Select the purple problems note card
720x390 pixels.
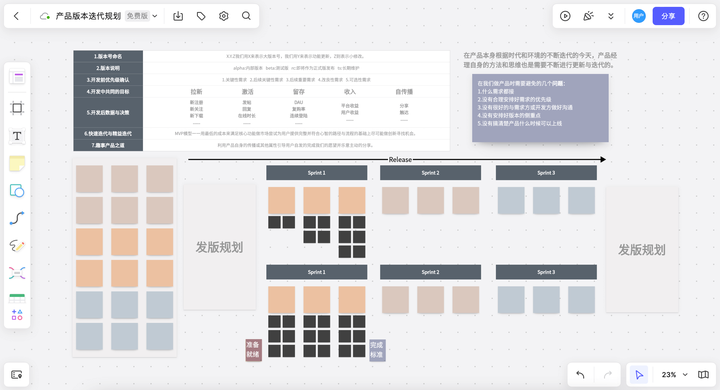pos(540,108)
